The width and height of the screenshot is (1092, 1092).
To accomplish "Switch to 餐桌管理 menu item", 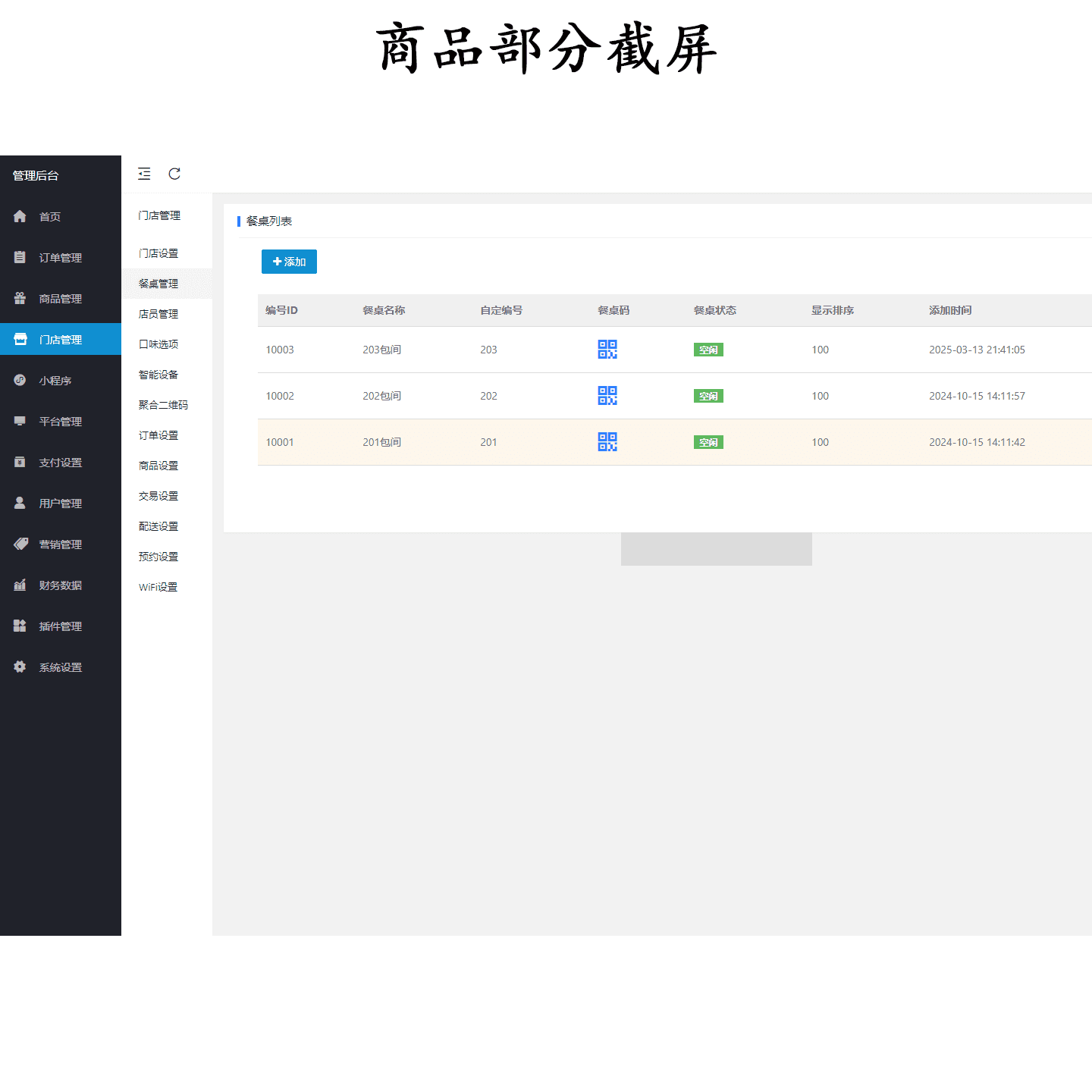I will pyautogui.click(x=158, y=284).
